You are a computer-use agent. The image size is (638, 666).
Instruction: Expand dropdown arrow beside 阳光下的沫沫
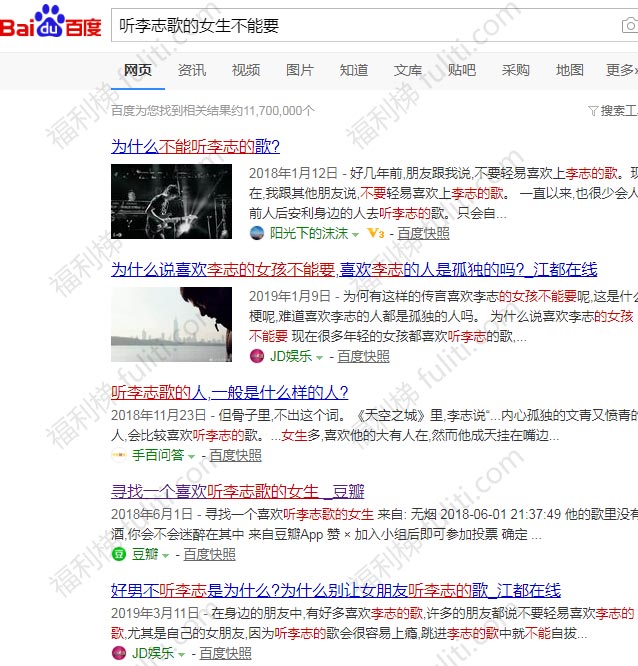356,234
